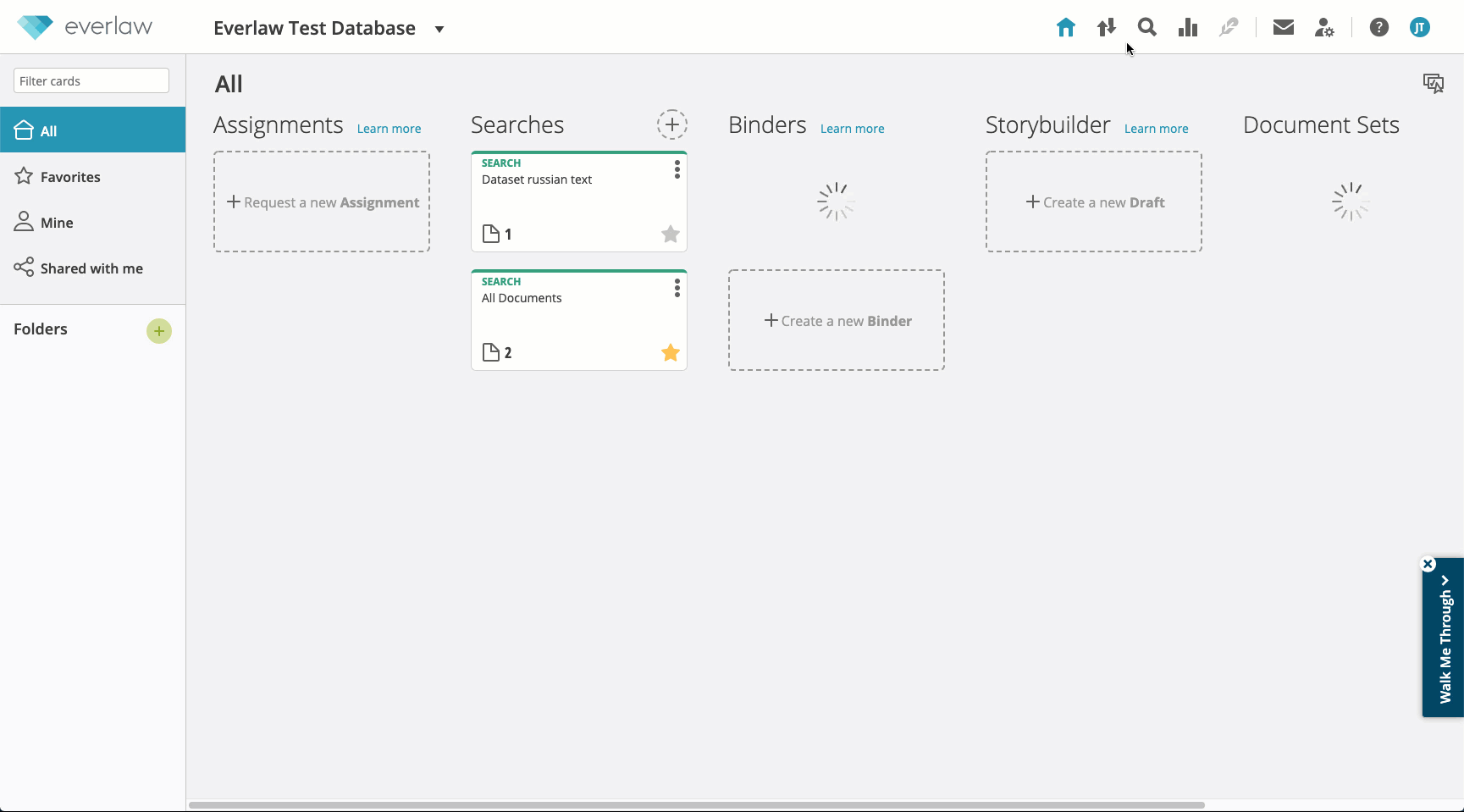Open the Storybuilder quill icon

(x=1228, y=27)
